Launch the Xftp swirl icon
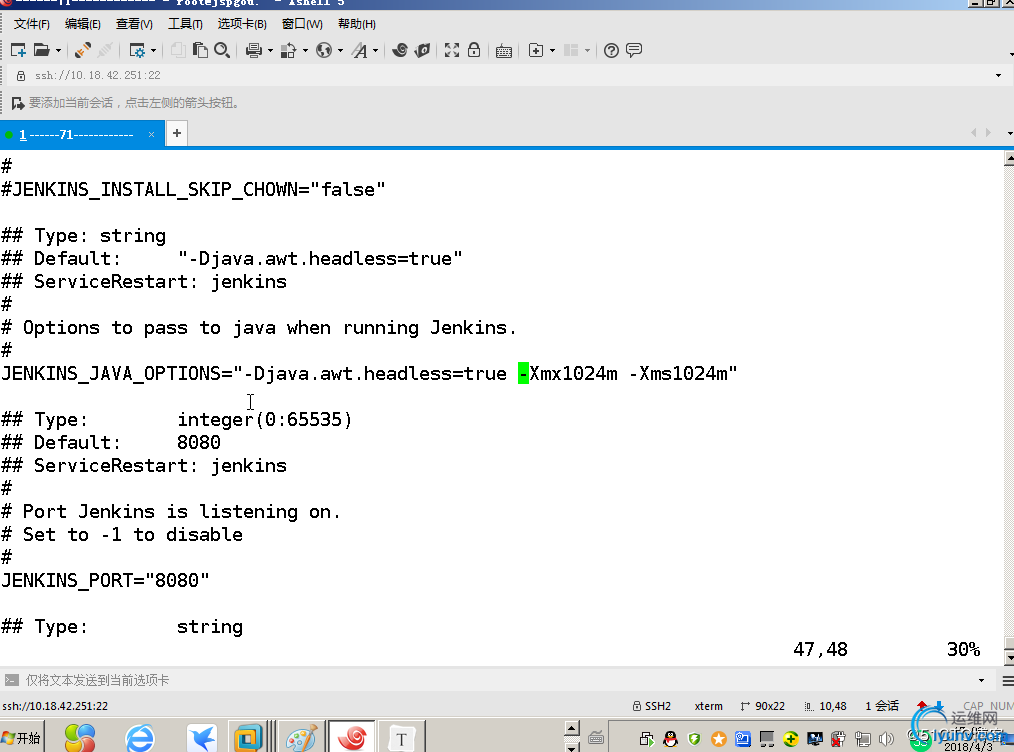Viewport: 1014px width, 752px height. click(400, 50)
